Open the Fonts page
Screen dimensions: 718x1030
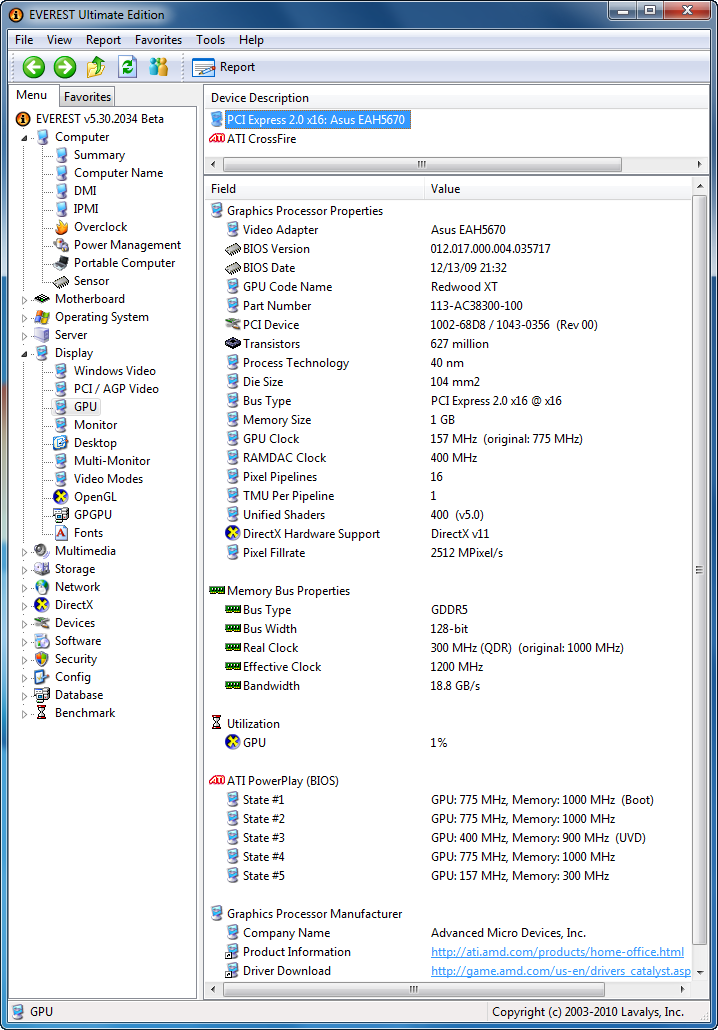tap(88, 533)
